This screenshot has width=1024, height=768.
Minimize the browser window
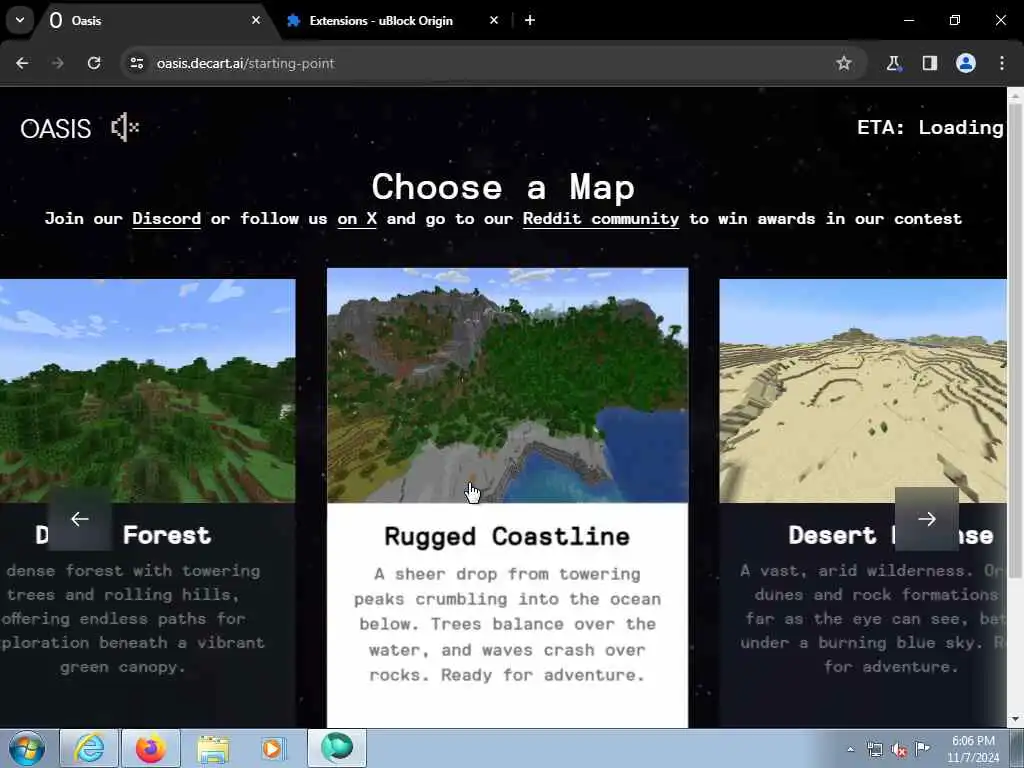point(908,20)
